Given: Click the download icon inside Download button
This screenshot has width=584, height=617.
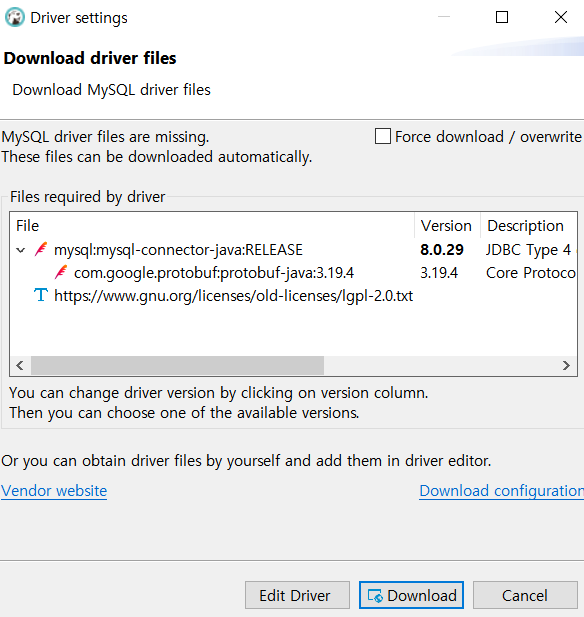Looking at the screenshot, I should (x=375, y=595).
